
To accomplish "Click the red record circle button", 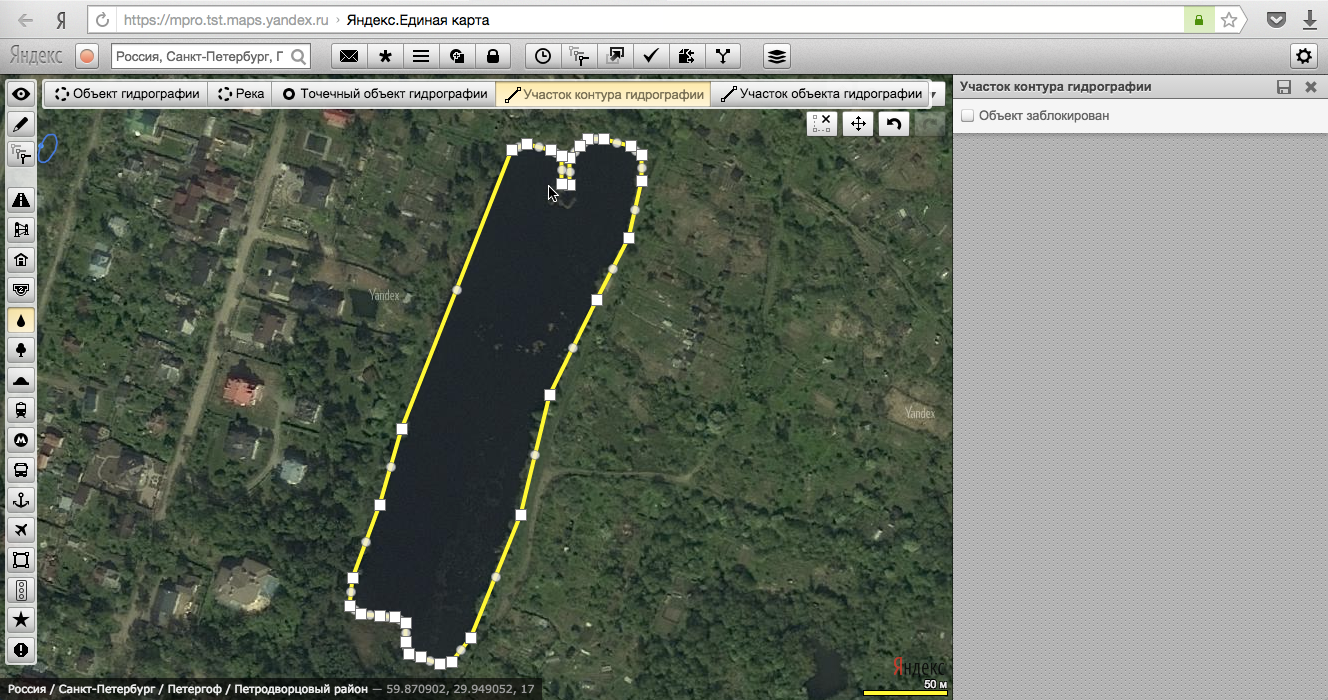I will point(88,56).
